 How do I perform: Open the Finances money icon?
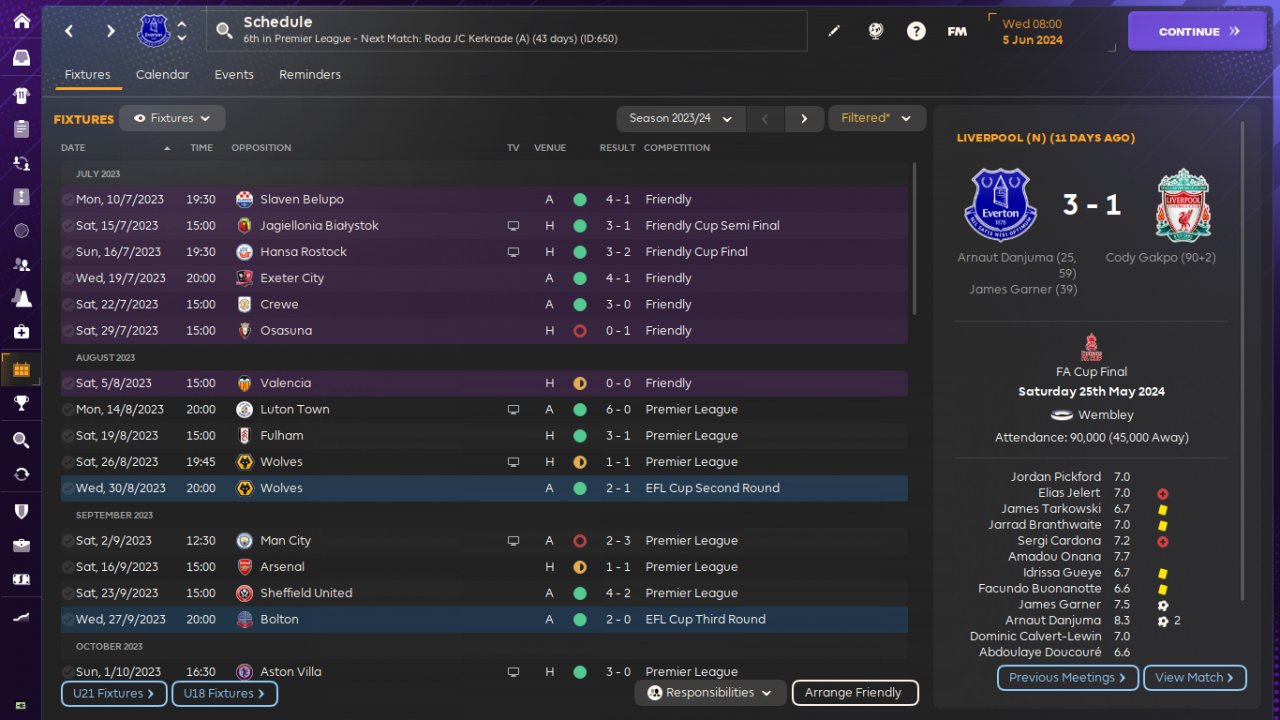click(x=21, y=580)
